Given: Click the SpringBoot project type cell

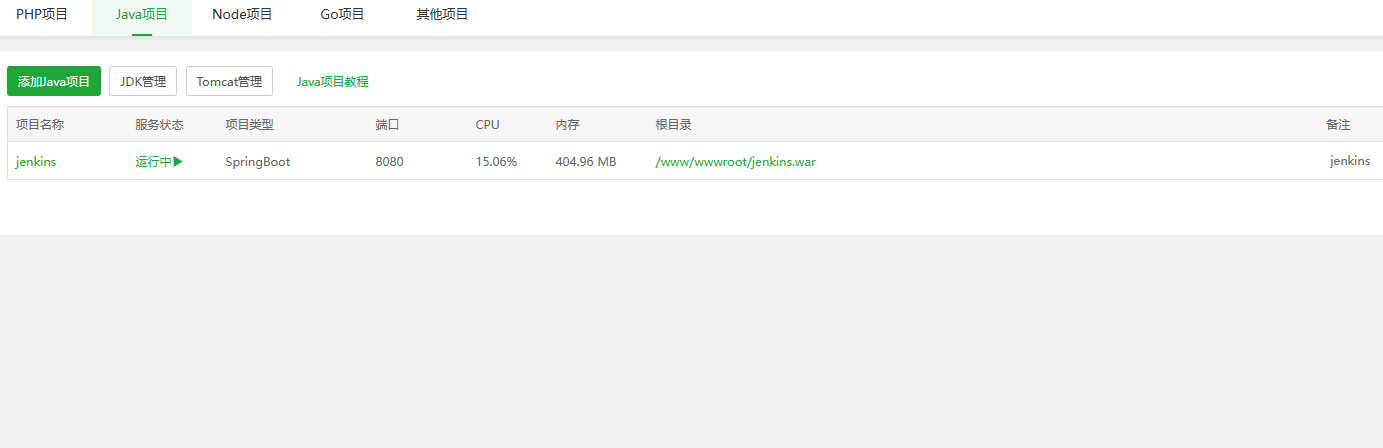Looking at the screenshot, I should tap(258, 161).
